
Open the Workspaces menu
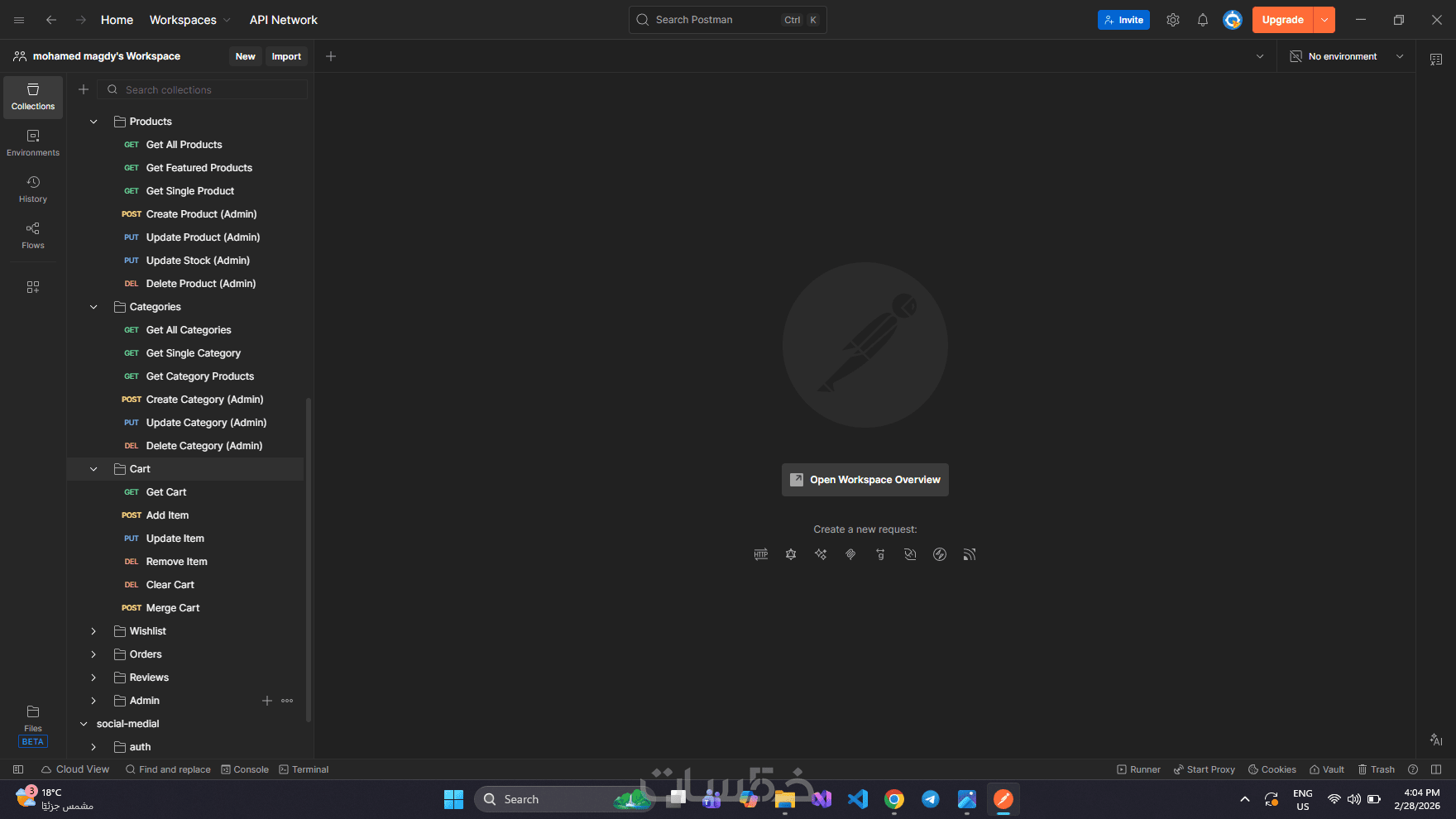click(190, 20)
